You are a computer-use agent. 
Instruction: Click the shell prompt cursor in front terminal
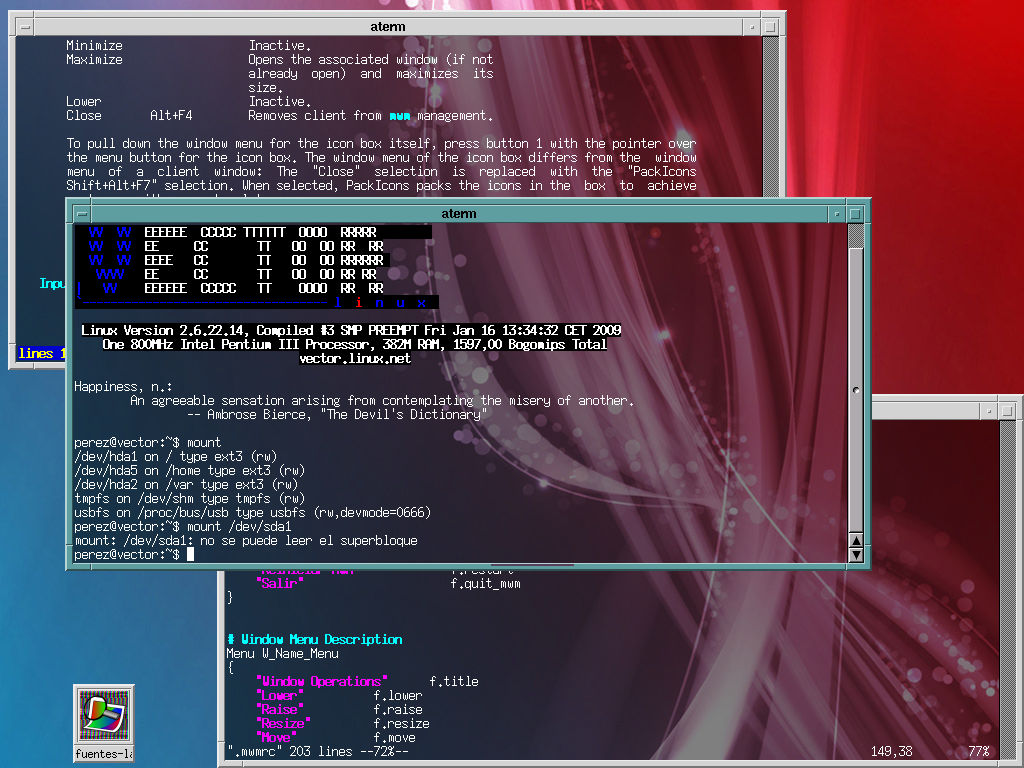pyautogui.click(x=190, y=554)
